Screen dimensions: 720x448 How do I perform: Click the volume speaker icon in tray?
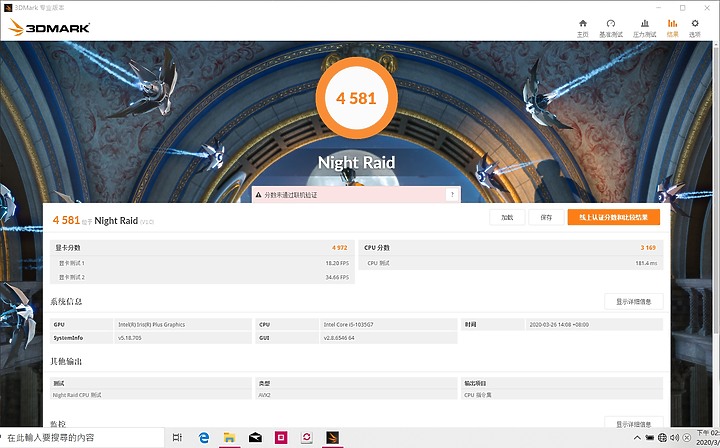(x=675, y=437)
